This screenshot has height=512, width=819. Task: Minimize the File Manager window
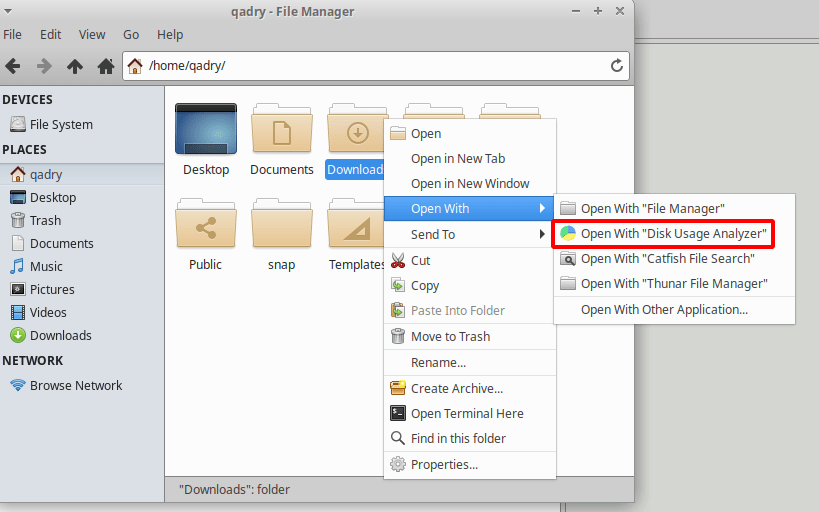[x=576, y=11]
